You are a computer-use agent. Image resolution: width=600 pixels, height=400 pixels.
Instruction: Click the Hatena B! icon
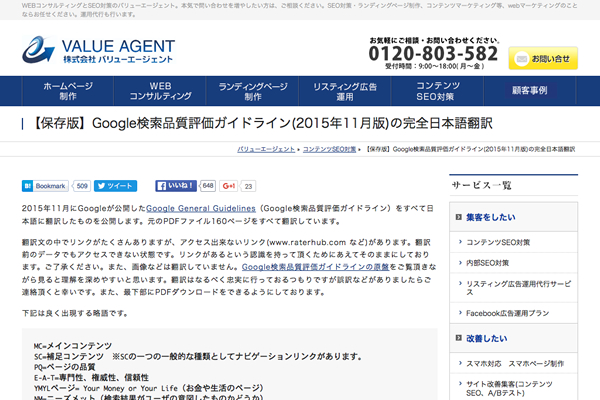click(27, 186)
